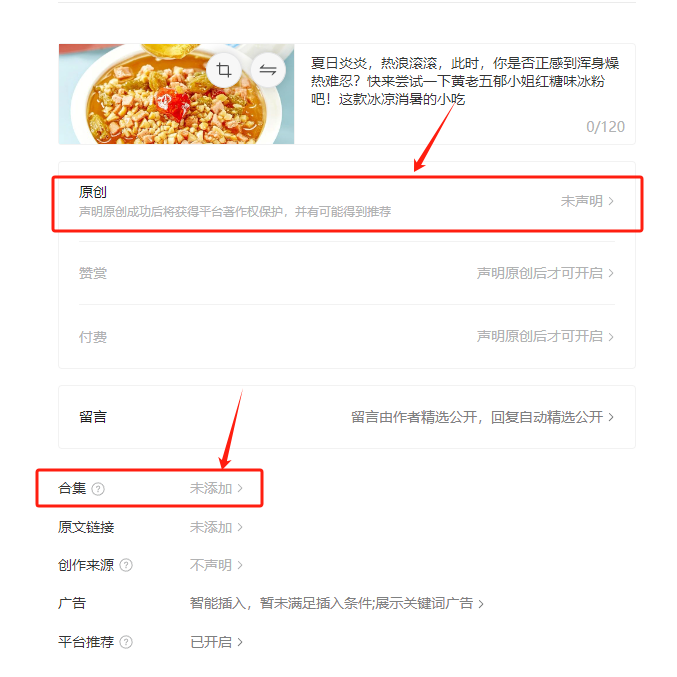The image size is (677, 677).
Task: Open 创作来源 不声明 option
Action: pyautogui.click(x=216, y=565)
